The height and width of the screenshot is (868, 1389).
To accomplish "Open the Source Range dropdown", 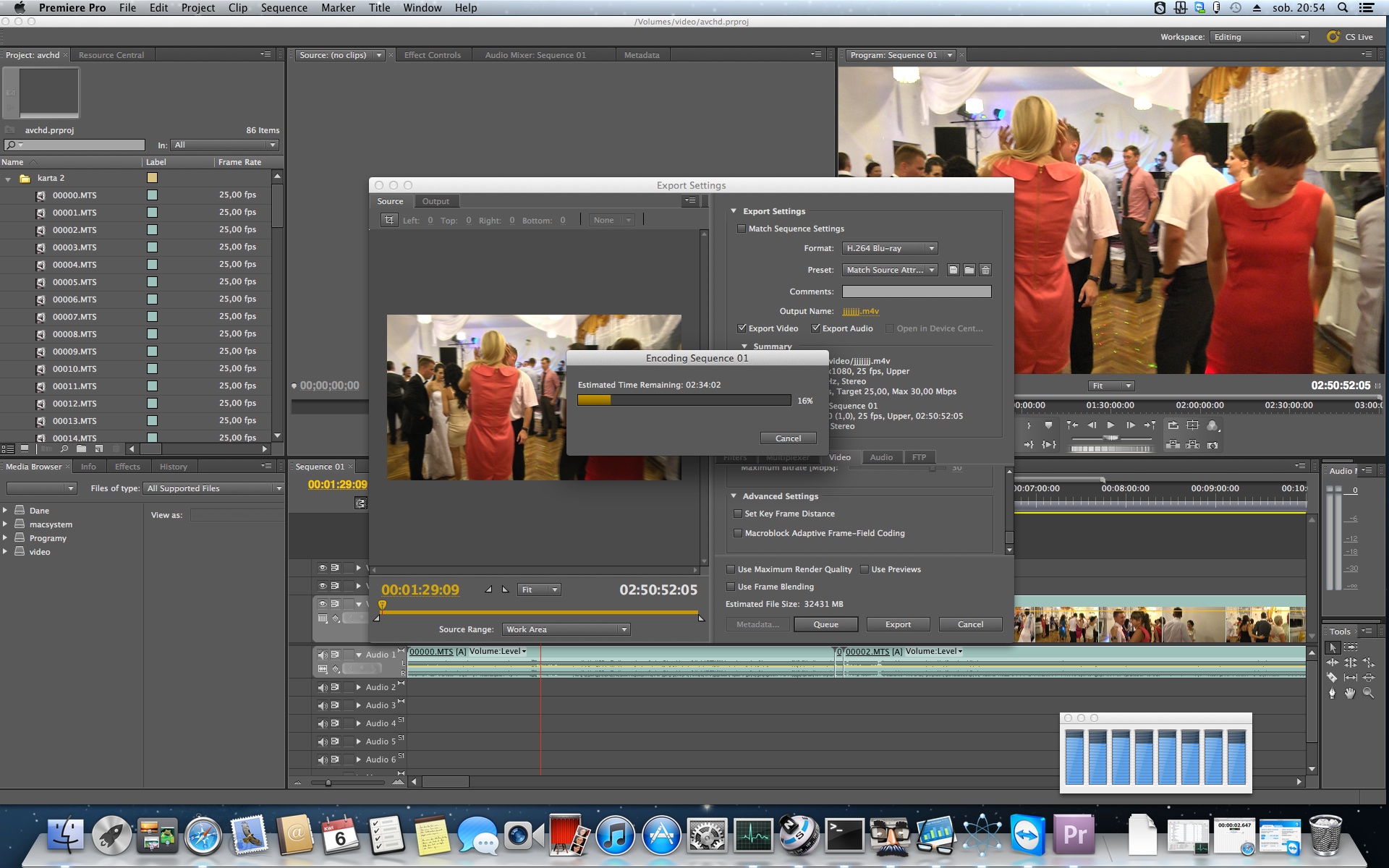I will click(566, 629).
